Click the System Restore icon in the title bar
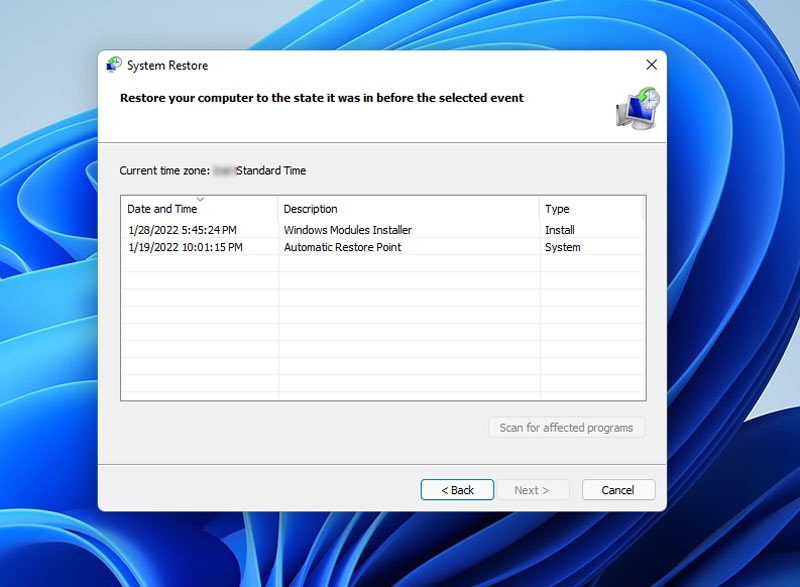 (114, 64)
